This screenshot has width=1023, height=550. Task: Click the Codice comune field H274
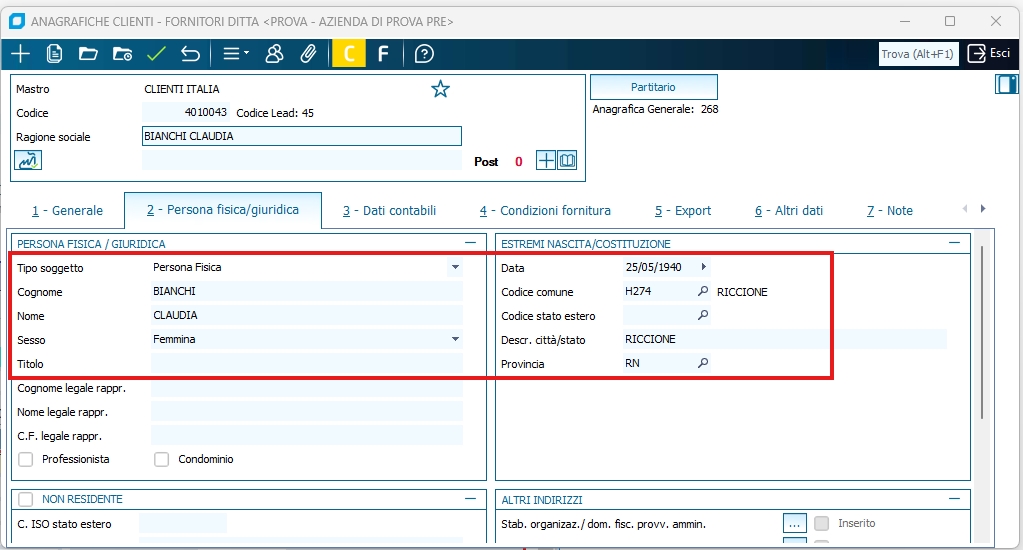659,291
